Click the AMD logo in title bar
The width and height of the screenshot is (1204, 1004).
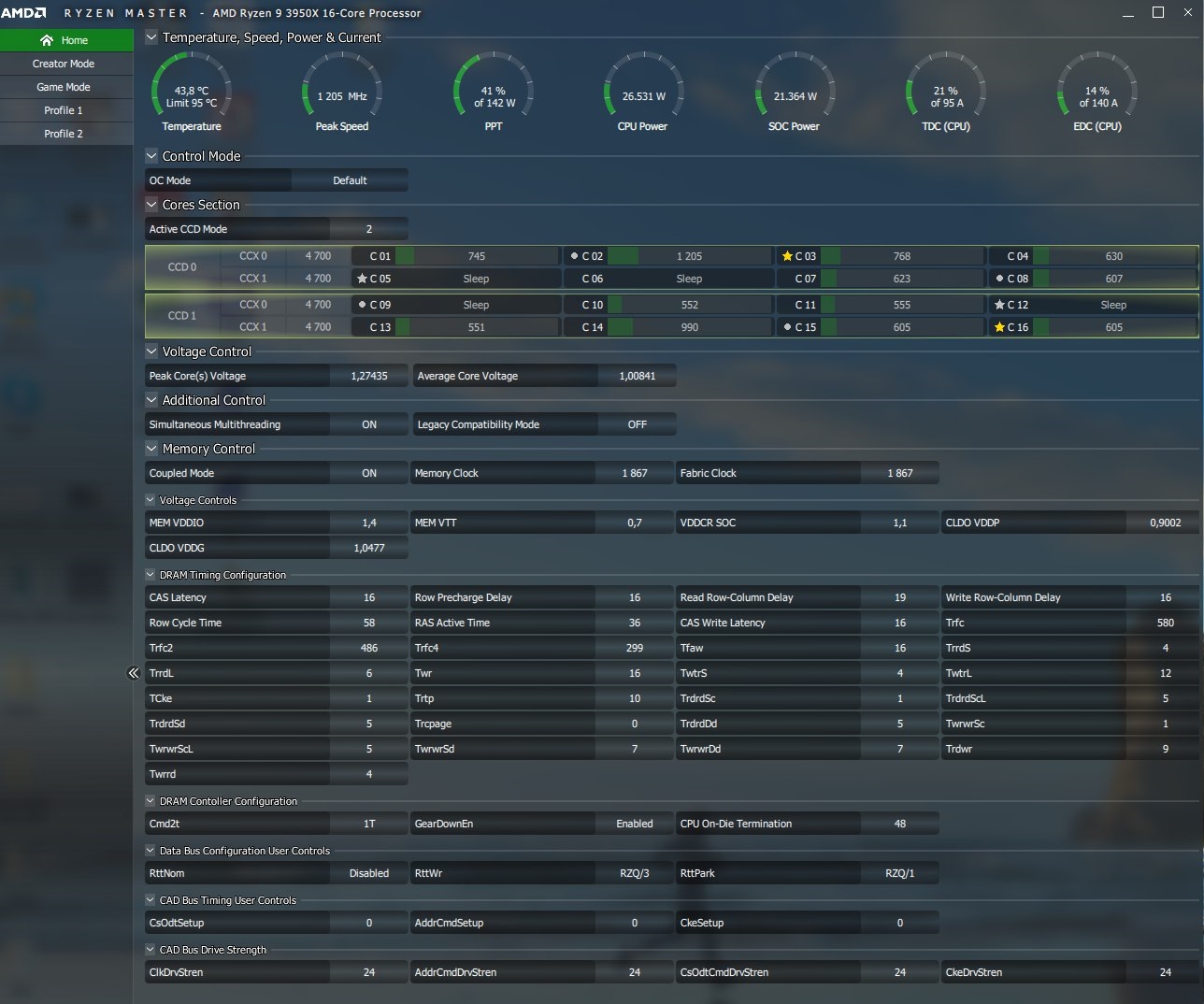point(23,13)
